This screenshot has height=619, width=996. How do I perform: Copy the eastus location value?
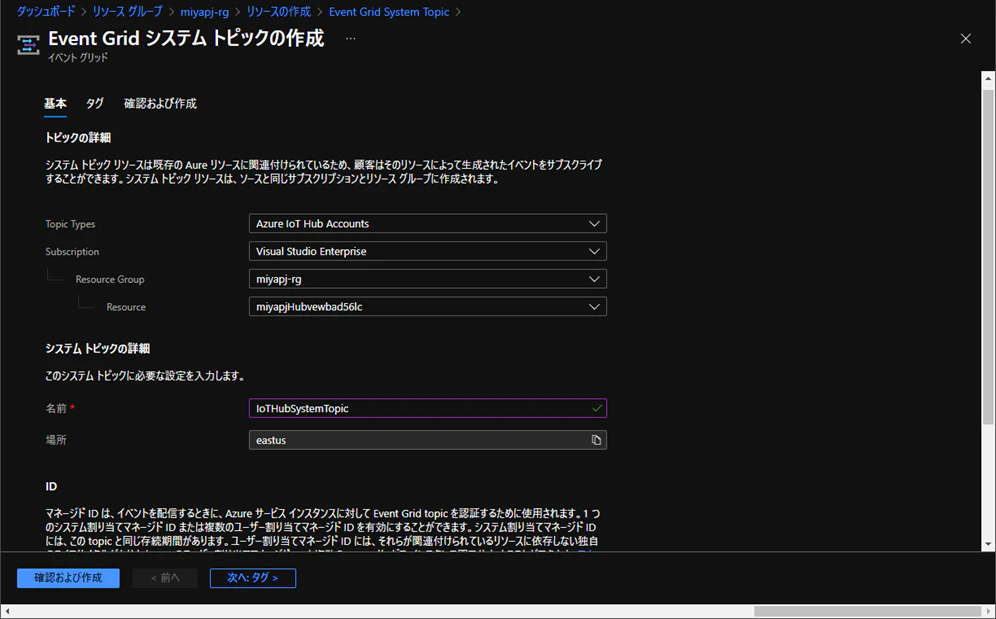[596, 440]
